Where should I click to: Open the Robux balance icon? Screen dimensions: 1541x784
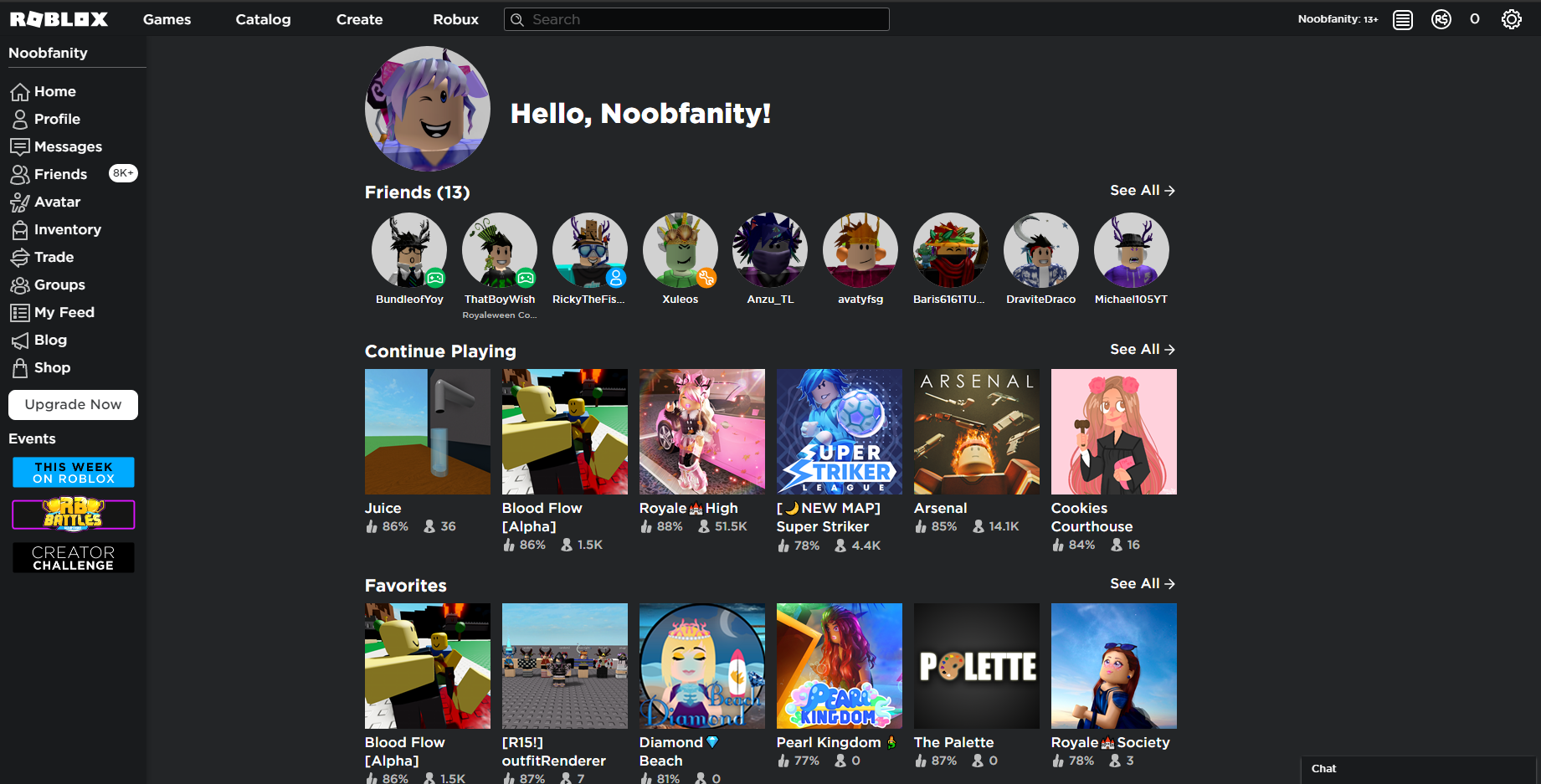1441,19
